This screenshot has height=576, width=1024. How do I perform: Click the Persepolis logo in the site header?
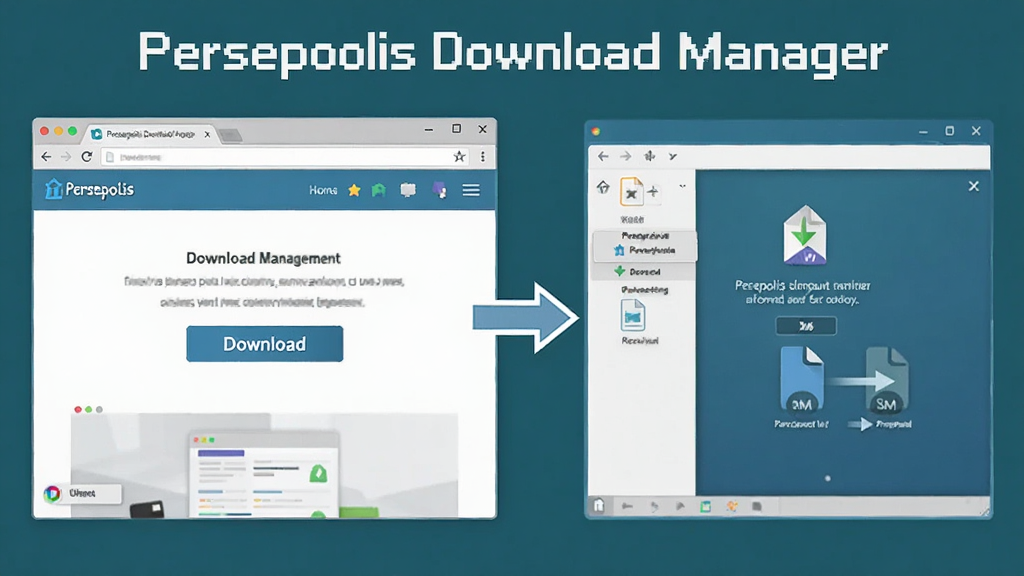[x=89, y=189]
